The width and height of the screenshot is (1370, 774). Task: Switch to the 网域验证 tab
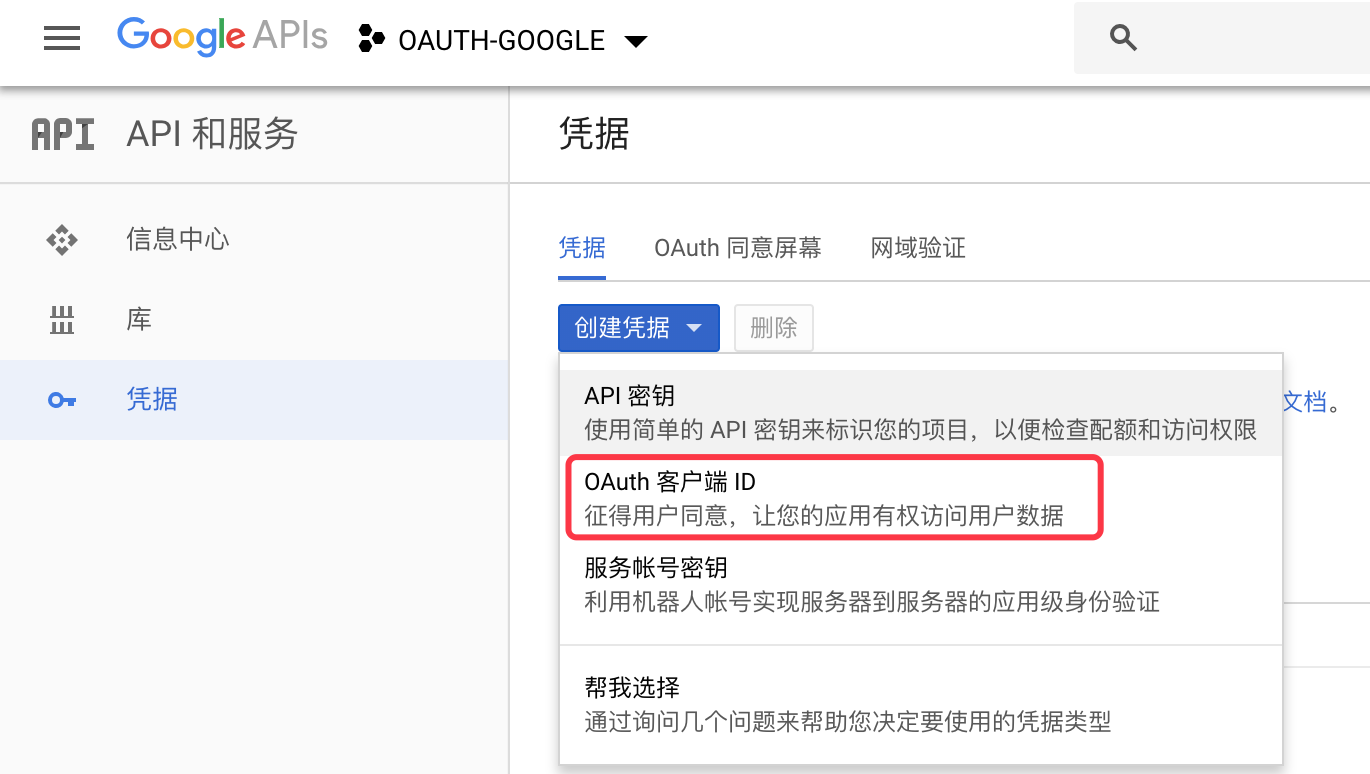(918, 248)
